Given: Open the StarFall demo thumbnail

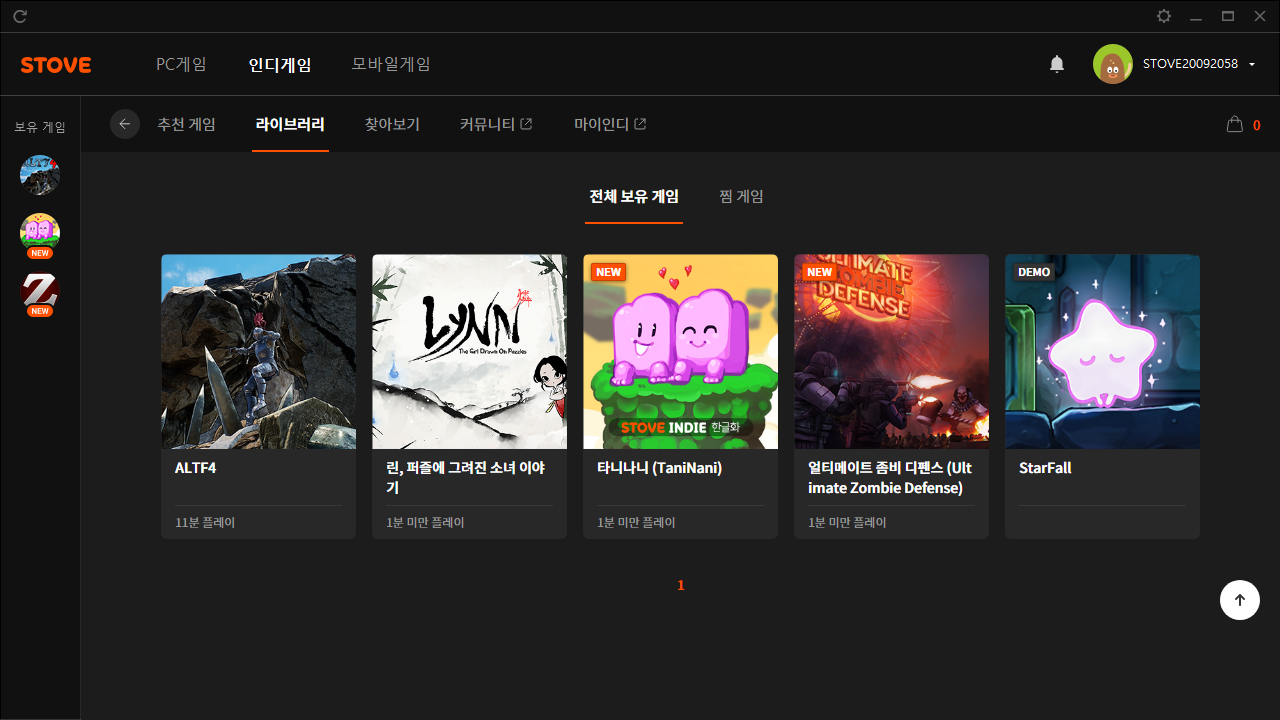Looking at the screenshot, I should pyautogui.click(x=1102, y=351).
